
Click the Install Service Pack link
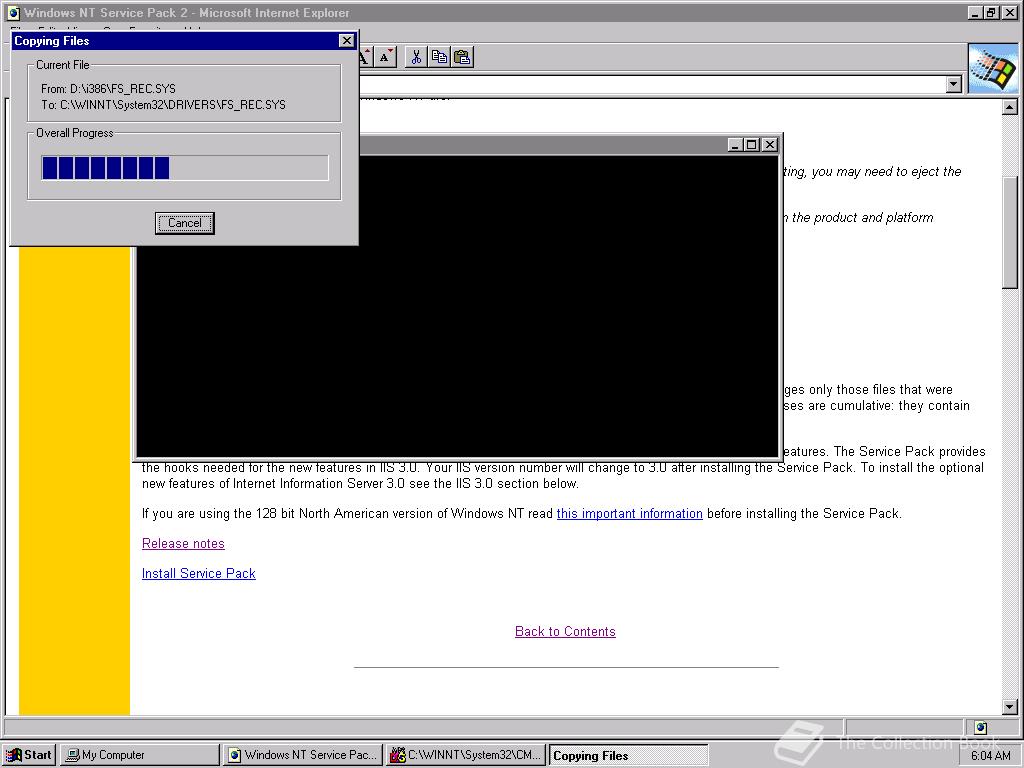(199, 573)
